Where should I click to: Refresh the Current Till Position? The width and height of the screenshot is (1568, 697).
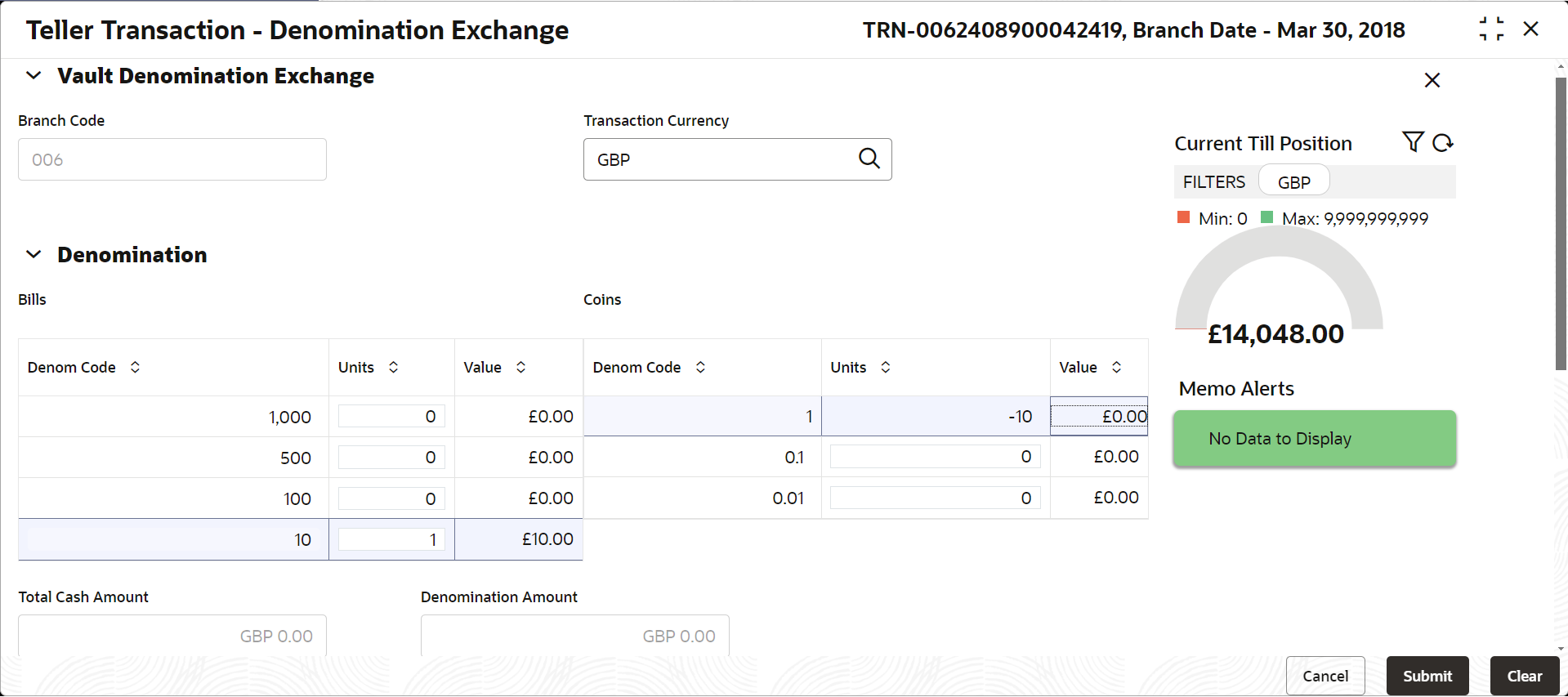click(x=1443, y=142)
